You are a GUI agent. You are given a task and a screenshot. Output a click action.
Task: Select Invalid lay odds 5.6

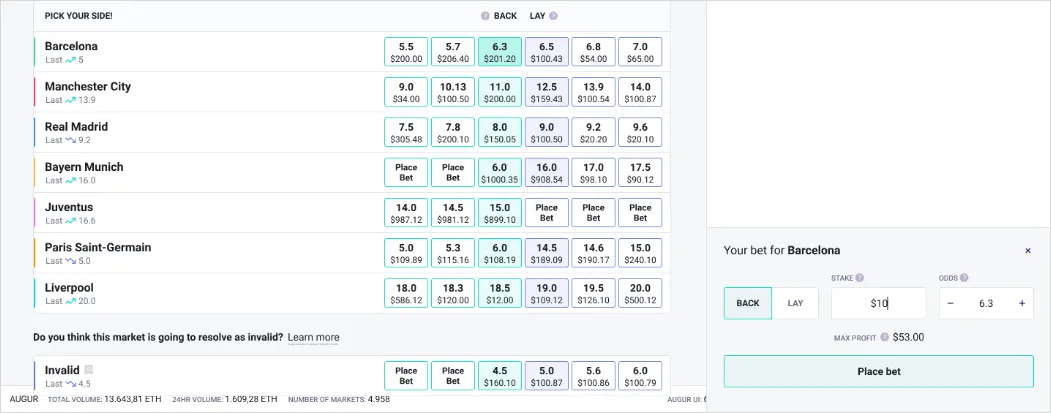pyautogui.click(x=593, y=375)
